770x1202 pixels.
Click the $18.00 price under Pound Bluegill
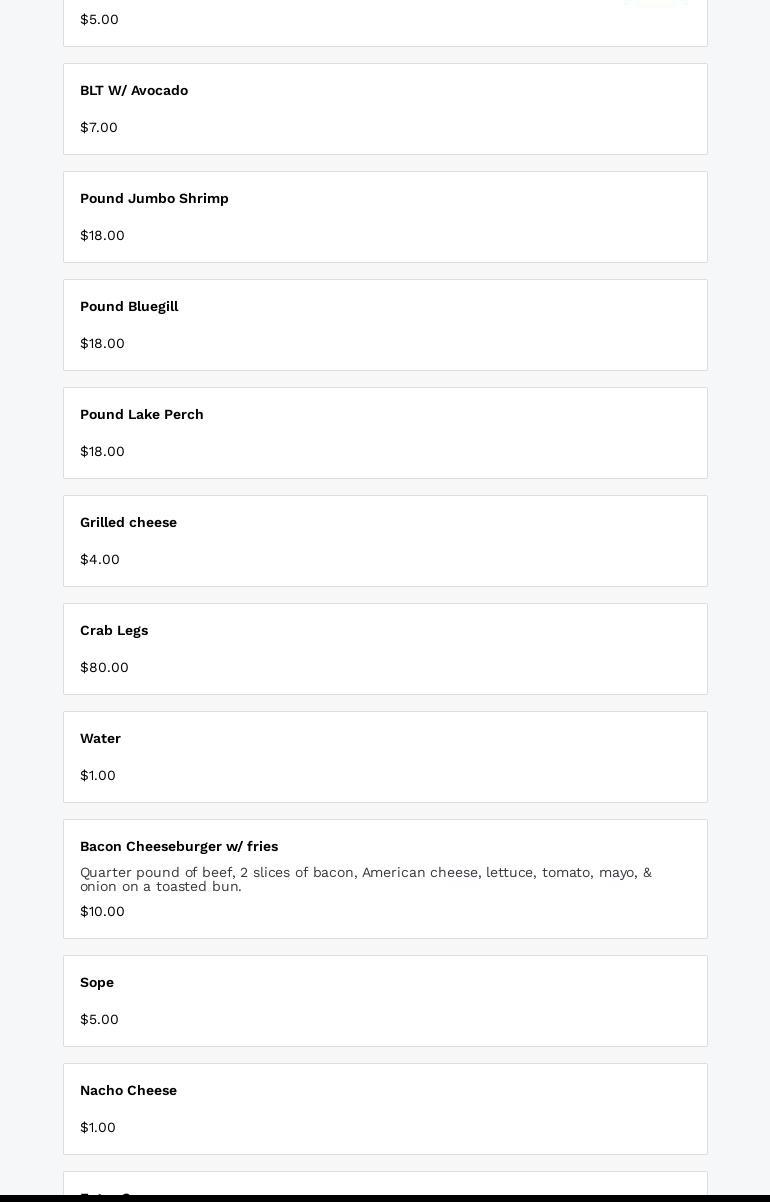coord(102,343)
